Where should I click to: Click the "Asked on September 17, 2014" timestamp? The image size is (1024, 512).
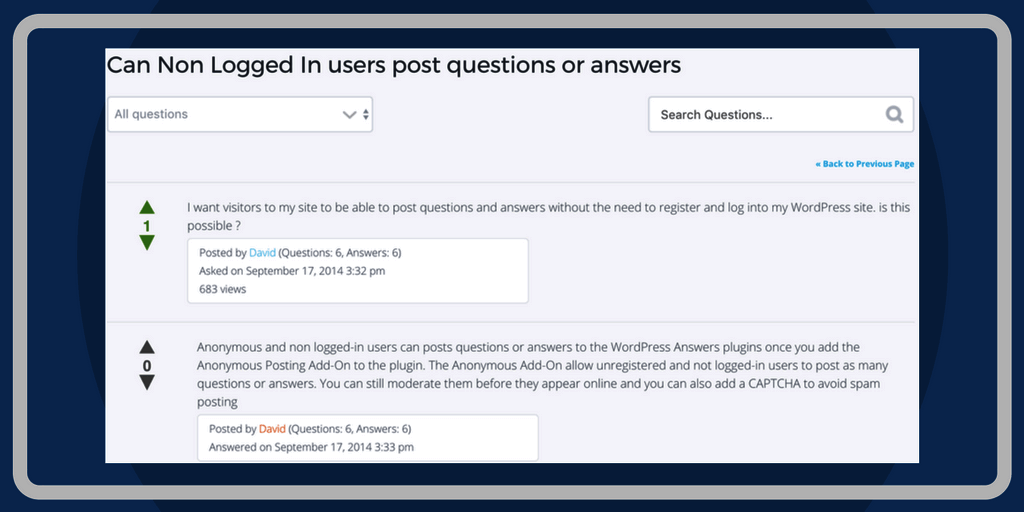[x=292, y=271]
